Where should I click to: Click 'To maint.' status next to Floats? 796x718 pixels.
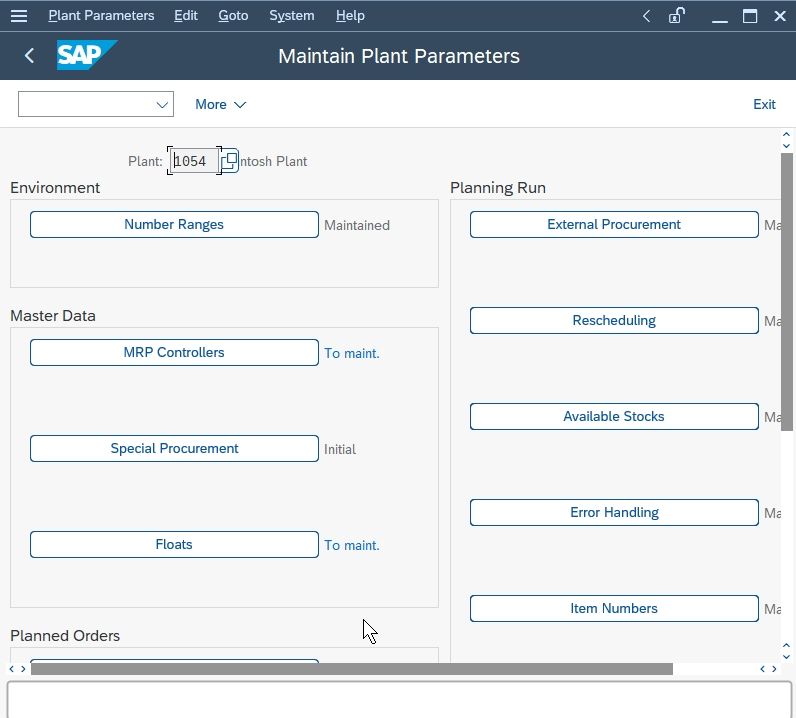[352, 545]
